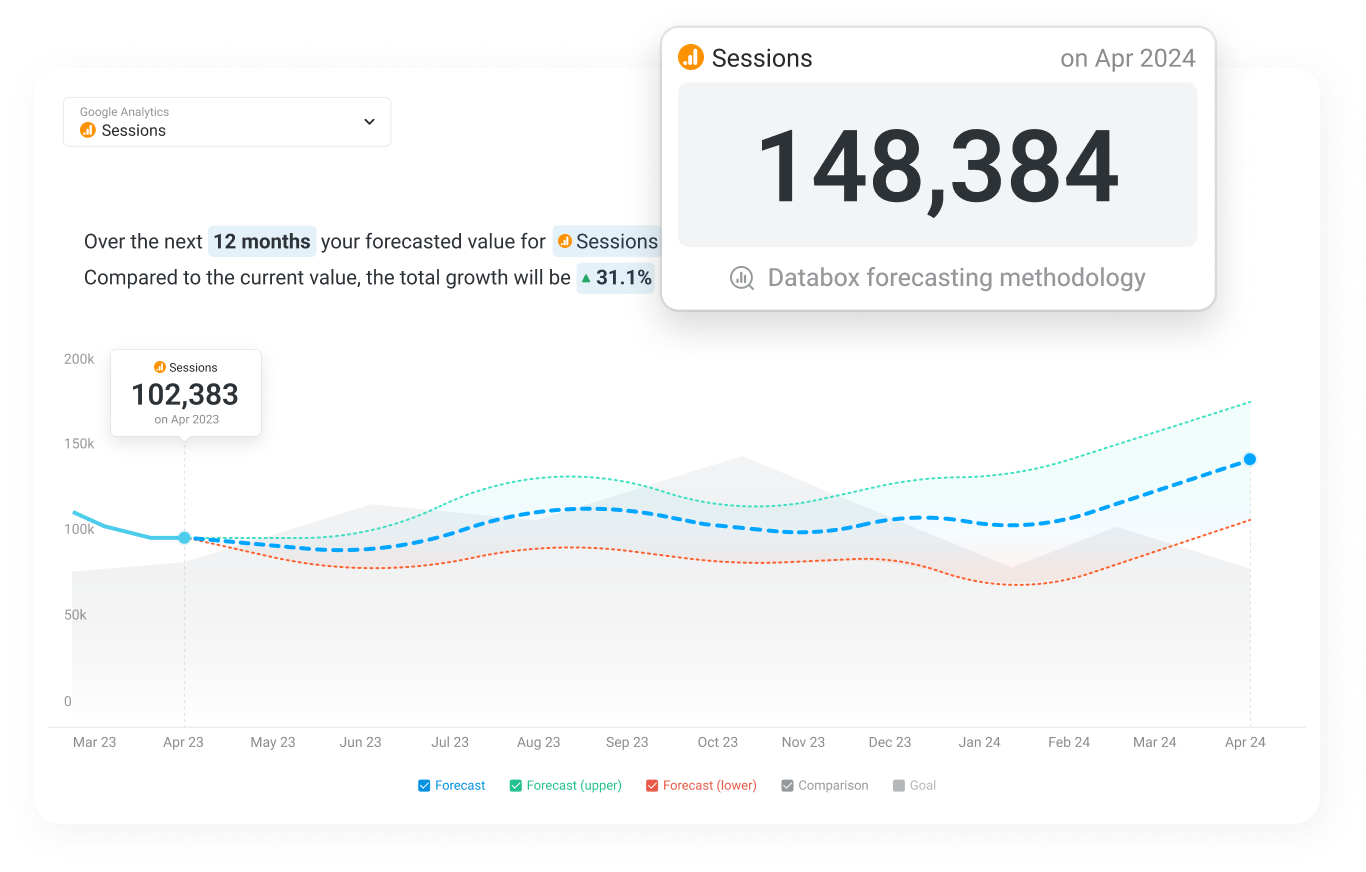This screenshot has height=872, width=1366.
Task: Click orange Analytics icon in Sessions dropdown
Action: (x=88, y=130)
